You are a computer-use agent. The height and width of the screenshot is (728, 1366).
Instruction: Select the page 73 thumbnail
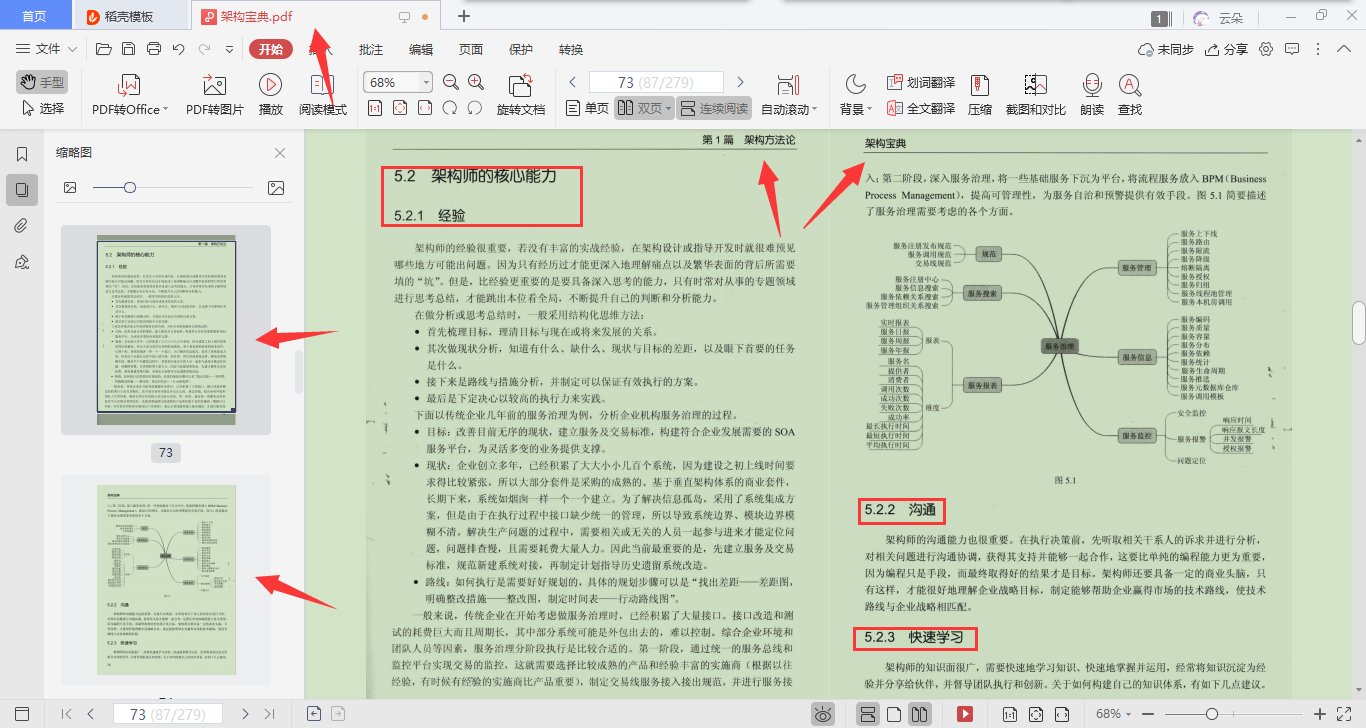166,329
